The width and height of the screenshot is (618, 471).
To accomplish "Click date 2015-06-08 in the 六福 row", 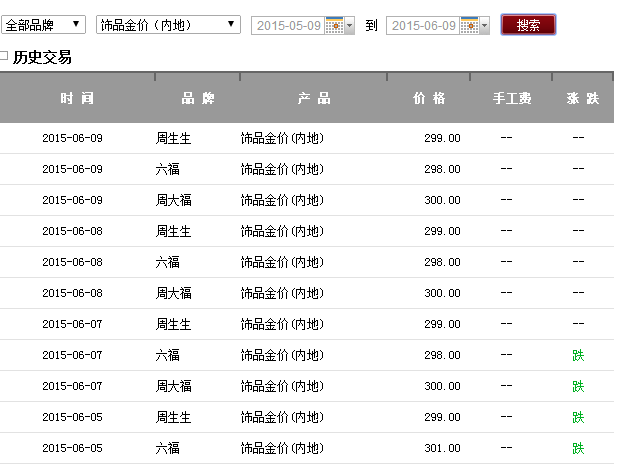I will (73, 262).
